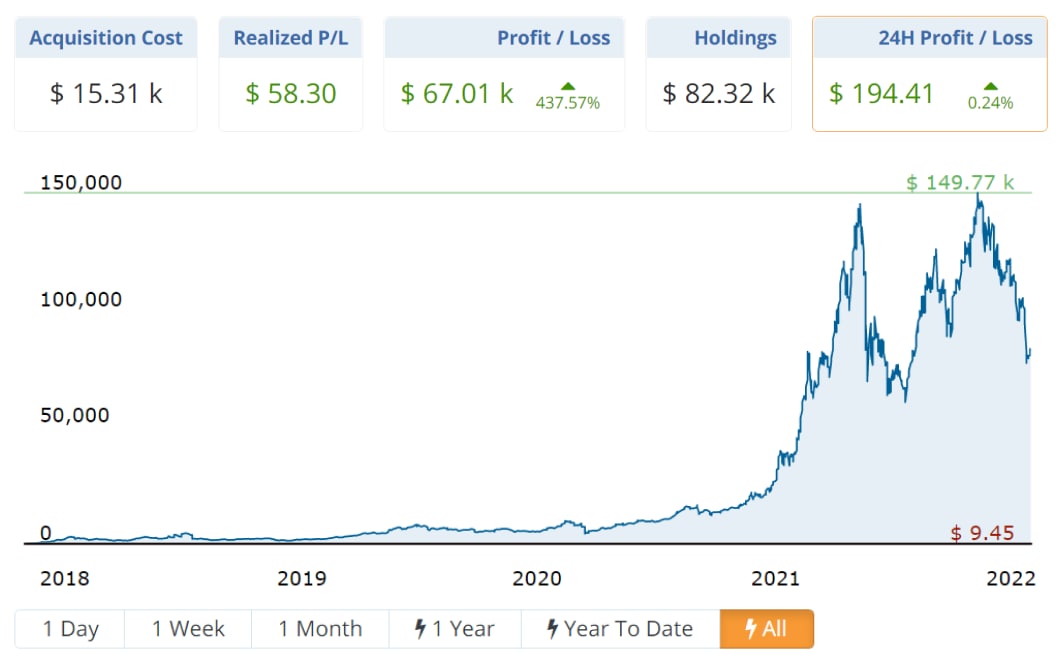Select the 1 Month range
Viewport: 1062px width, 666px height.
click(320, 629)
